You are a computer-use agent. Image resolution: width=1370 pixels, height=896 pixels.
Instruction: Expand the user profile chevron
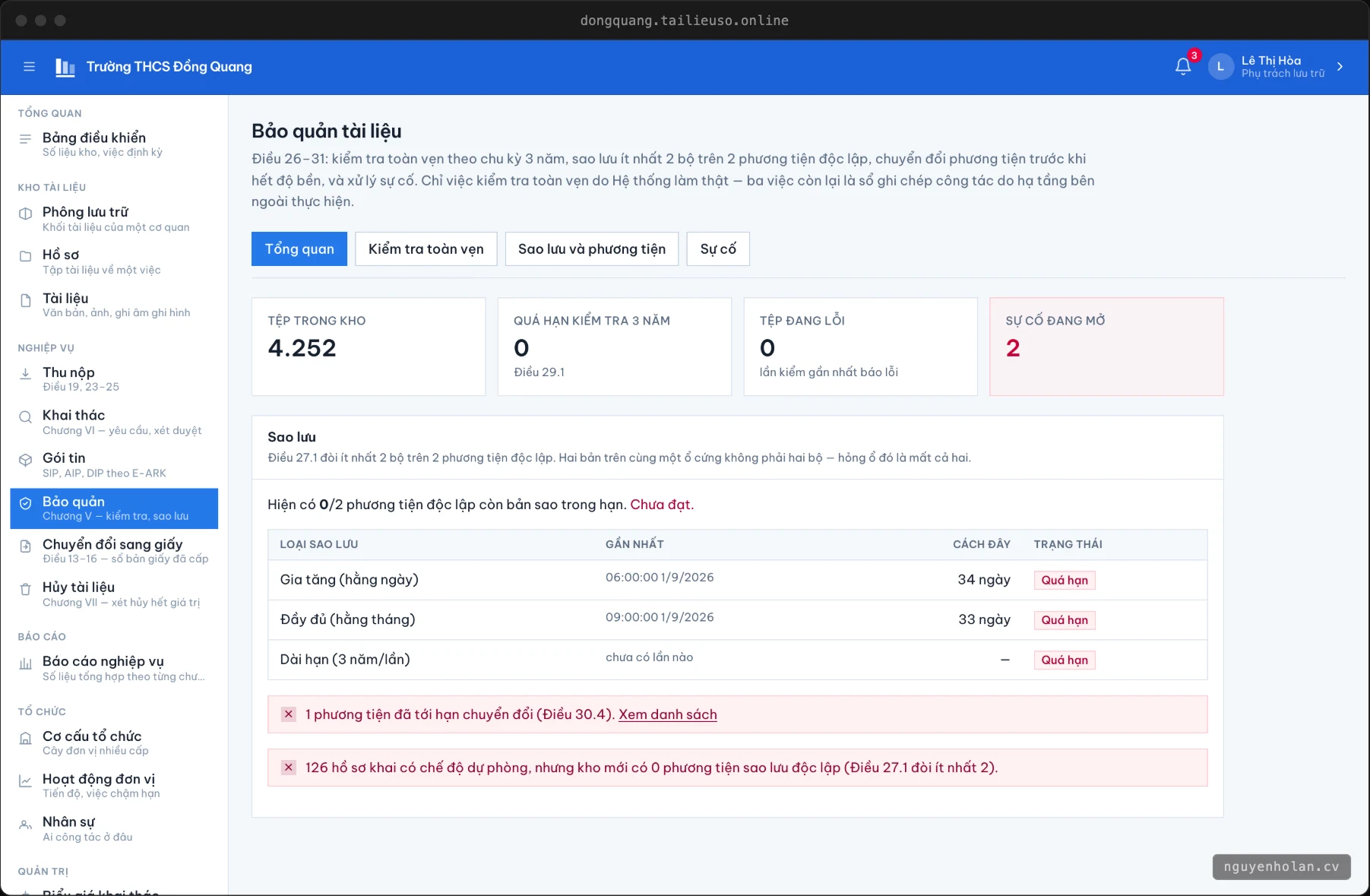click(x=1340, y=67)
